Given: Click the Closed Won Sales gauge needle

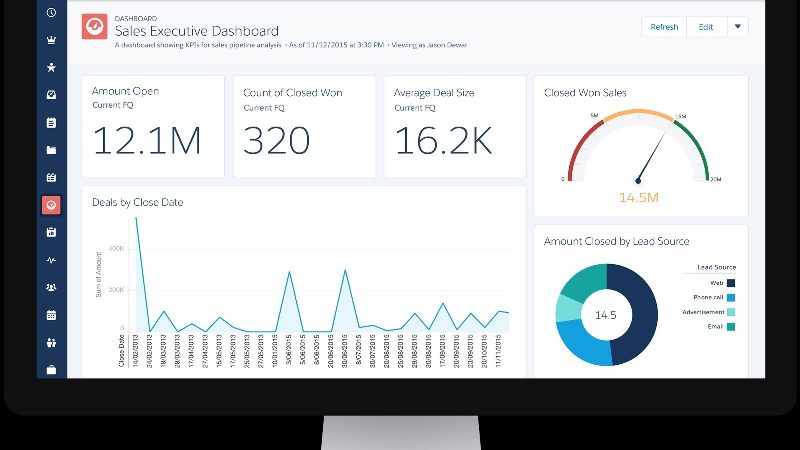Looking at the screenshot, I should (652, 157).
